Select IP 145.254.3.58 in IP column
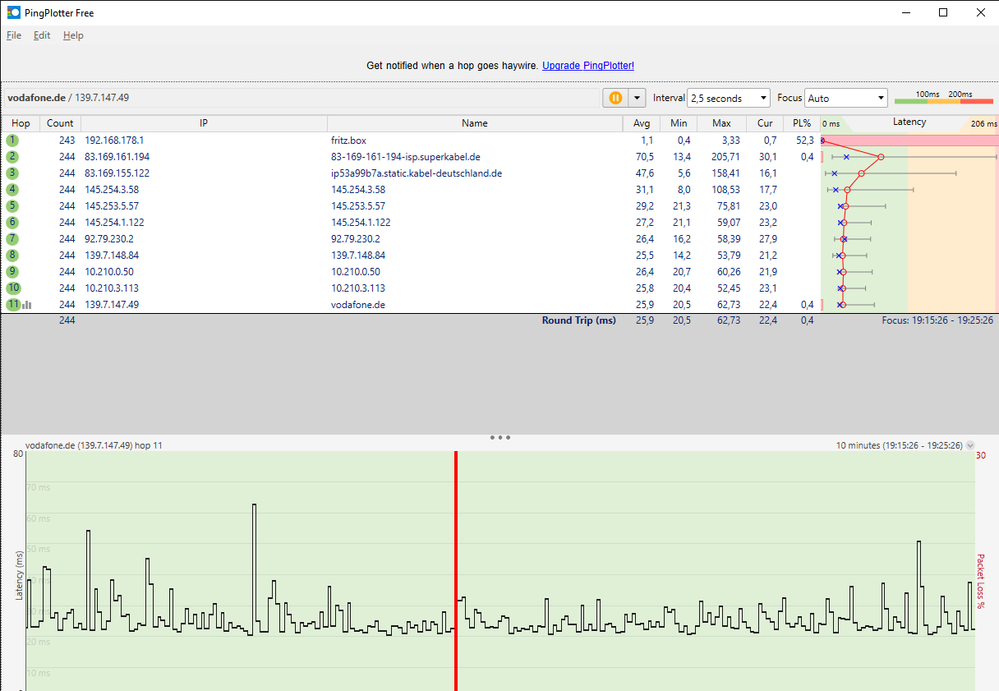This screenshot has width=999, height=691. coord(111,190)
